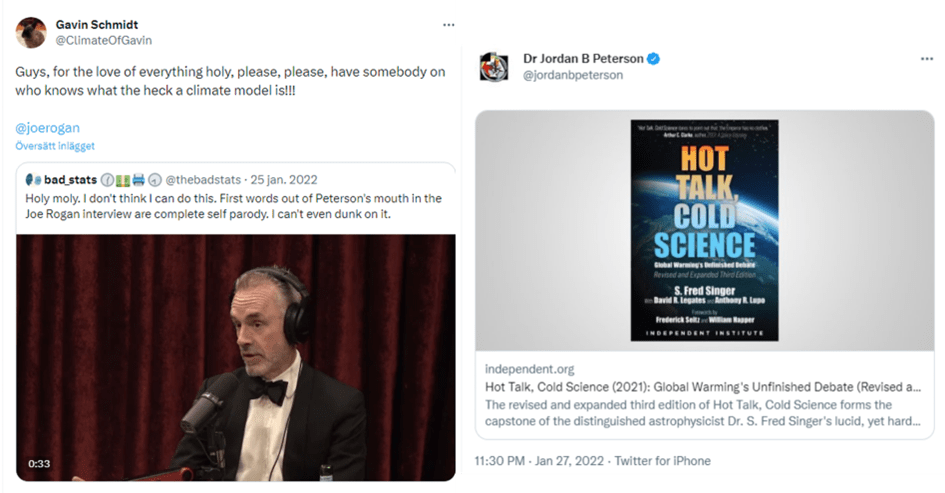Click emoji icons after bad_stats name
The height and width of the screenshot is (493, 945).
tap(131, 180)
